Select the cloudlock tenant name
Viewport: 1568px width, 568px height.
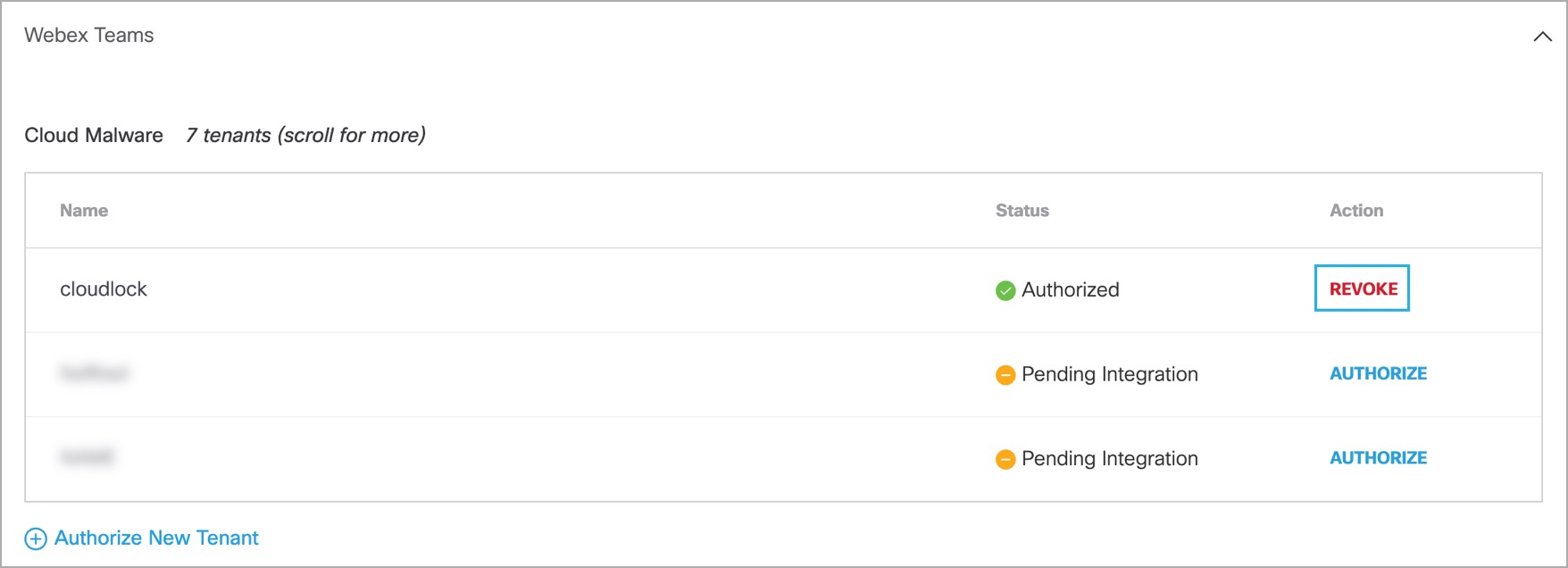click(x=104, y=289)
